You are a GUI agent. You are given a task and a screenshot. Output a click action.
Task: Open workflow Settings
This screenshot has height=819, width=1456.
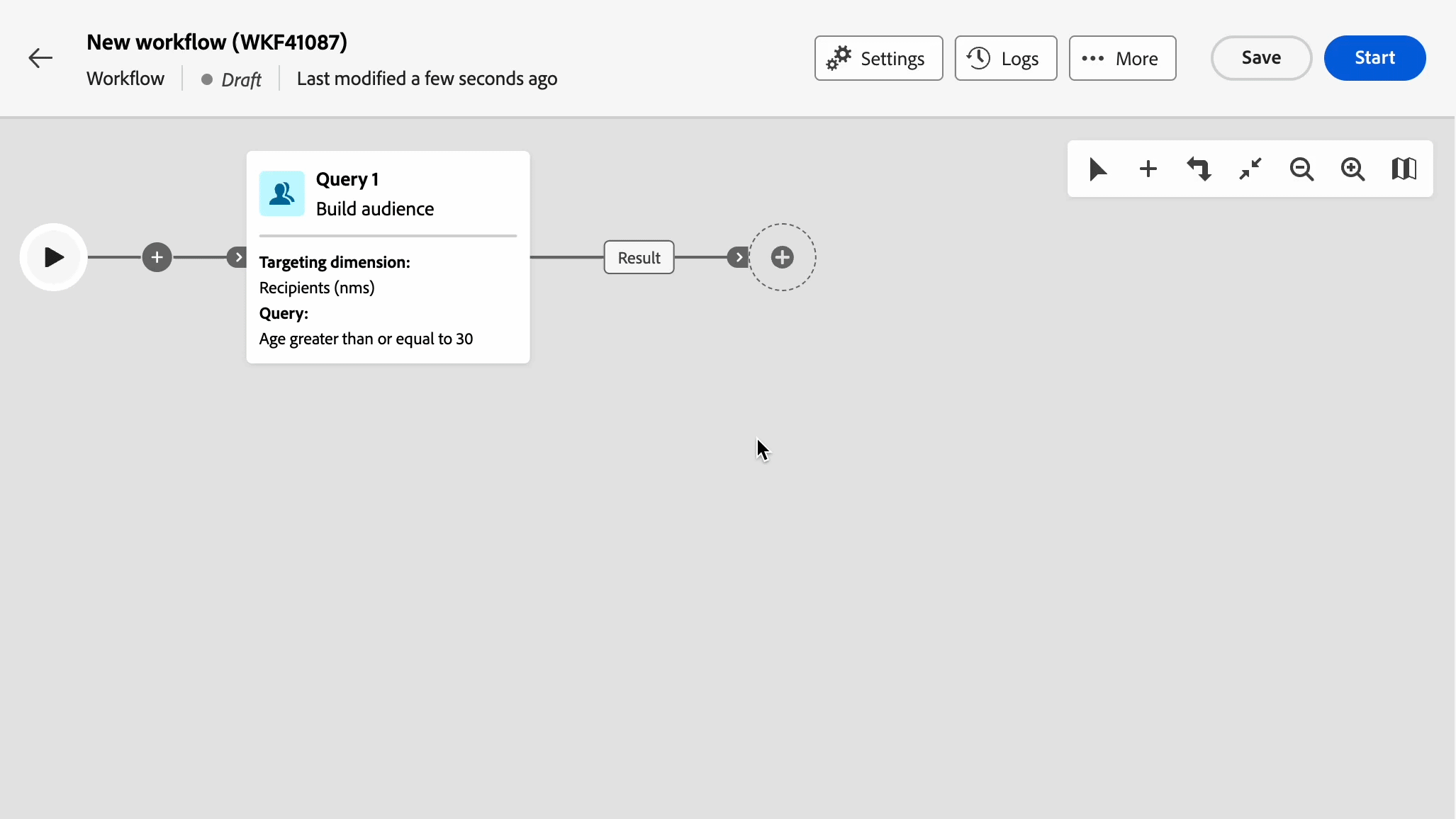[878, 58]
